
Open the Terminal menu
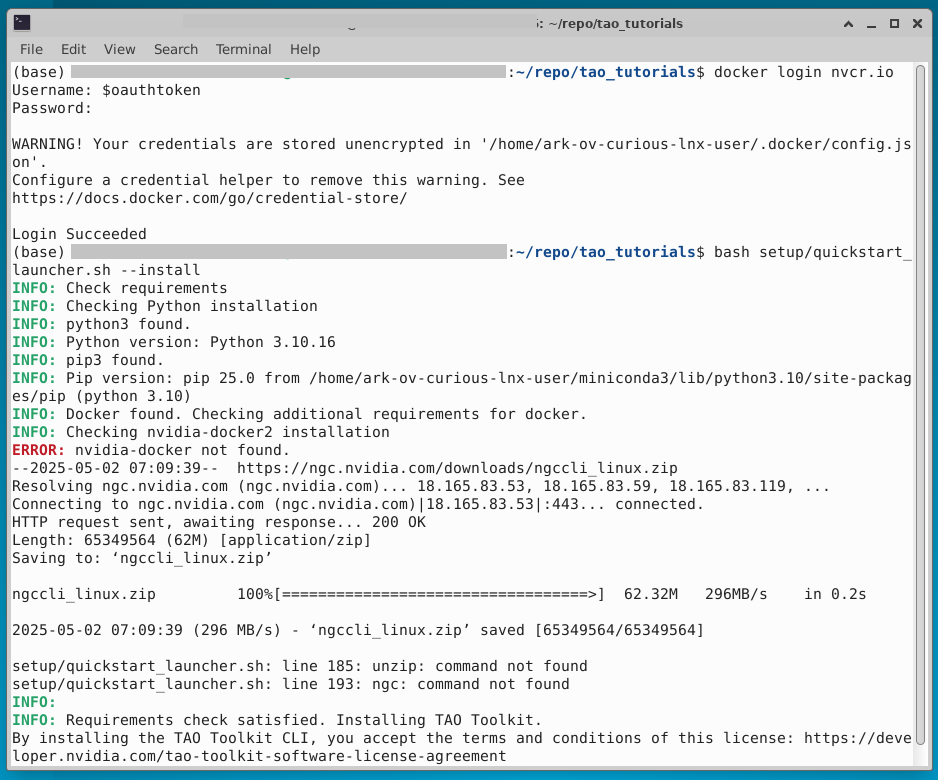click(x=243, y=49)
